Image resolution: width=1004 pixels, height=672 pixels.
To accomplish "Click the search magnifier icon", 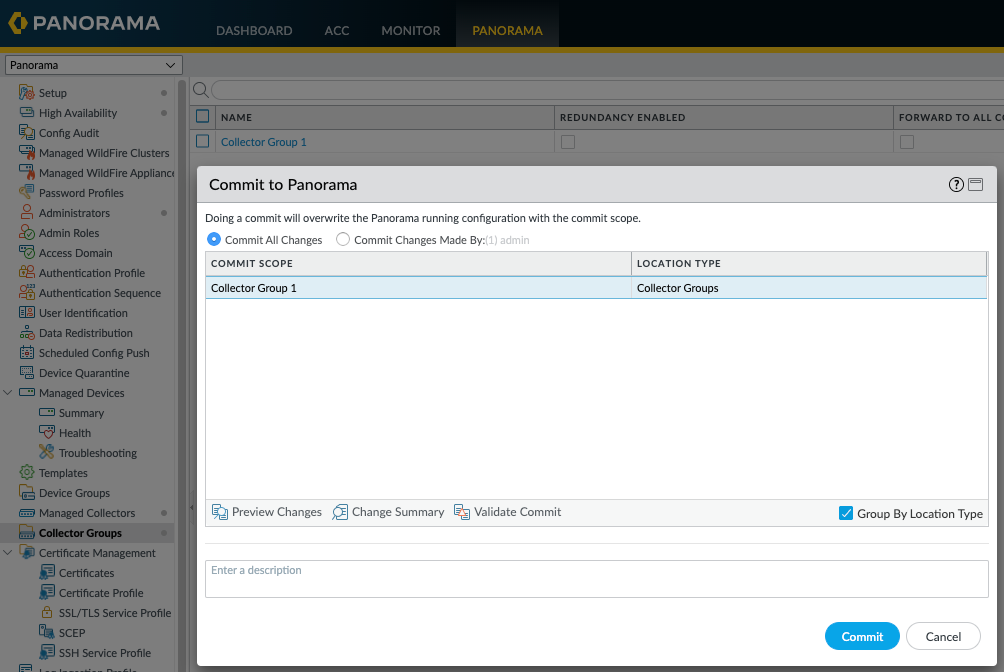I will (x=200, y=90).
